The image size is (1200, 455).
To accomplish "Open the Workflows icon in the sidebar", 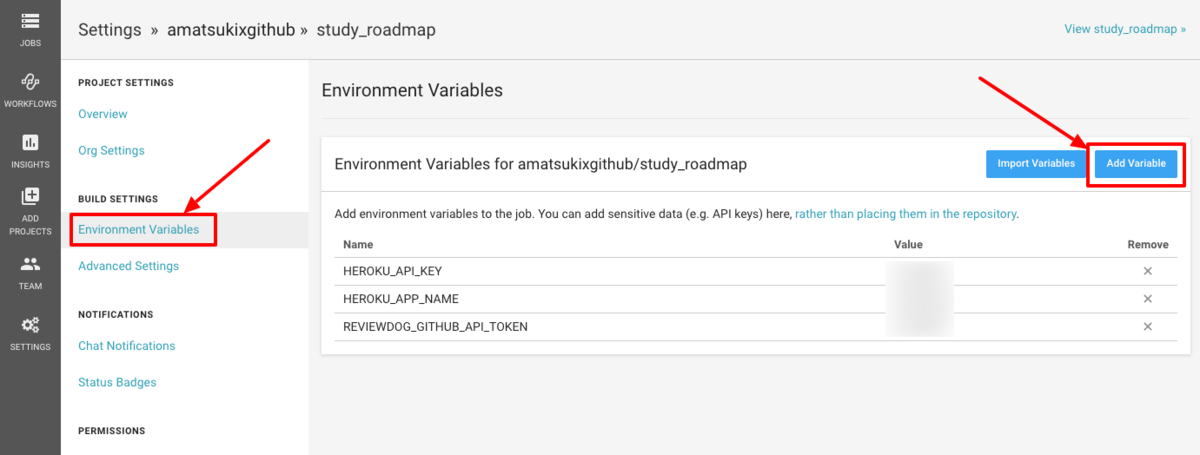I will click(30, 82).
